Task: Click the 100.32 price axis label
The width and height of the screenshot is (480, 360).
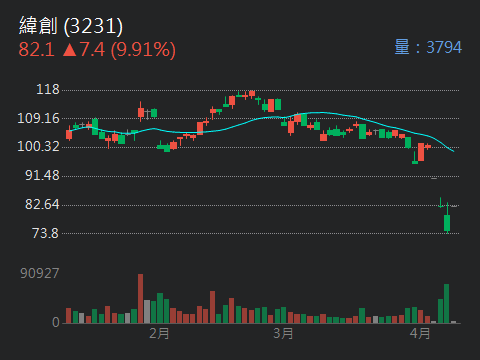Action: point(38,146)
